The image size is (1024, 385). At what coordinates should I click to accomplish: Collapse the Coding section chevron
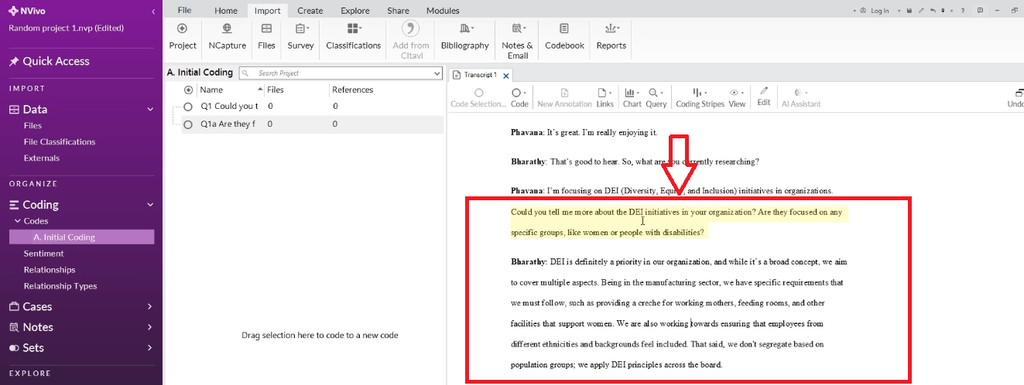[x=150, y=205]
